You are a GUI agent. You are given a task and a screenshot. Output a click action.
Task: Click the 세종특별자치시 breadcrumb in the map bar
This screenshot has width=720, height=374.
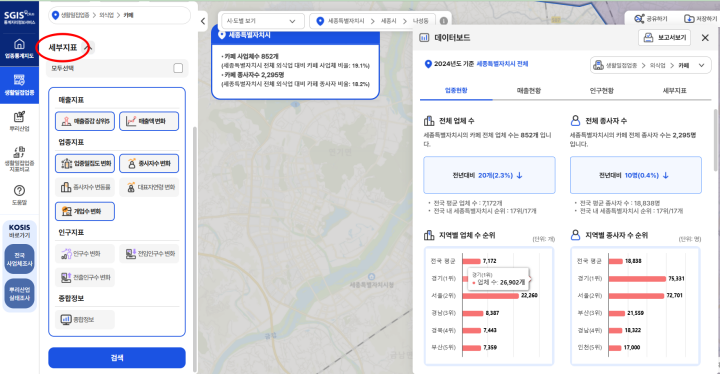click(x=346, y=21)
